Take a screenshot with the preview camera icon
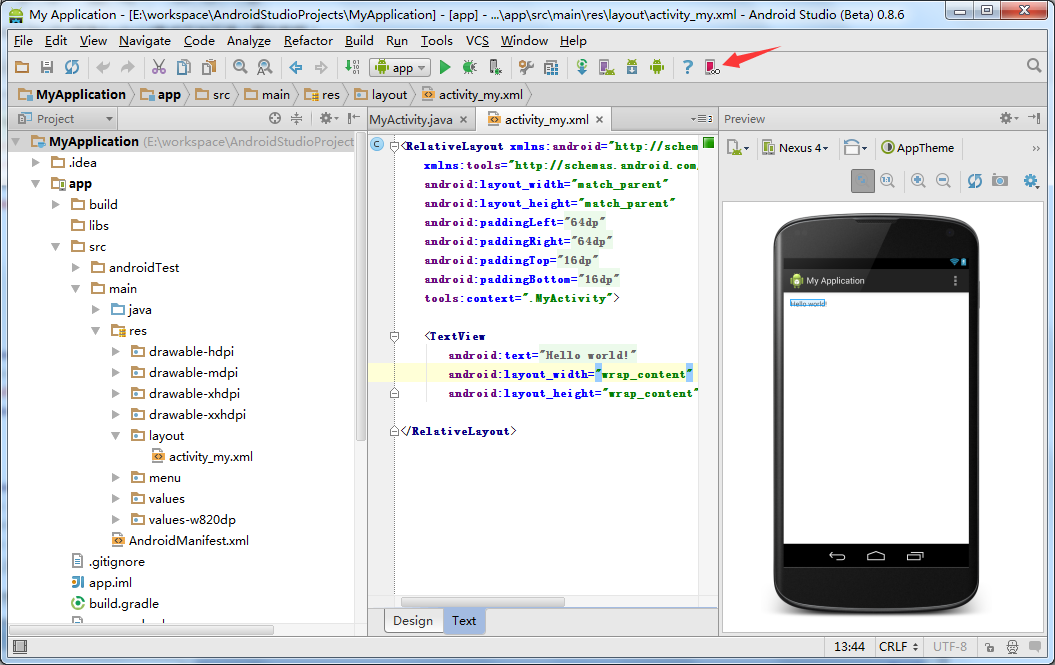 pos(1000,180)
